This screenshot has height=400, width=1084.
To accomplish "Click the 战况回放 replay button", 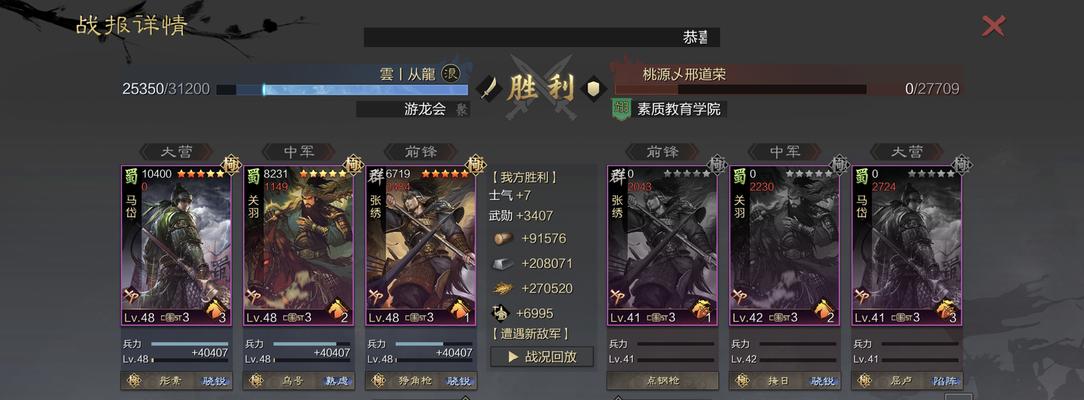I will (x=542, y=356).
